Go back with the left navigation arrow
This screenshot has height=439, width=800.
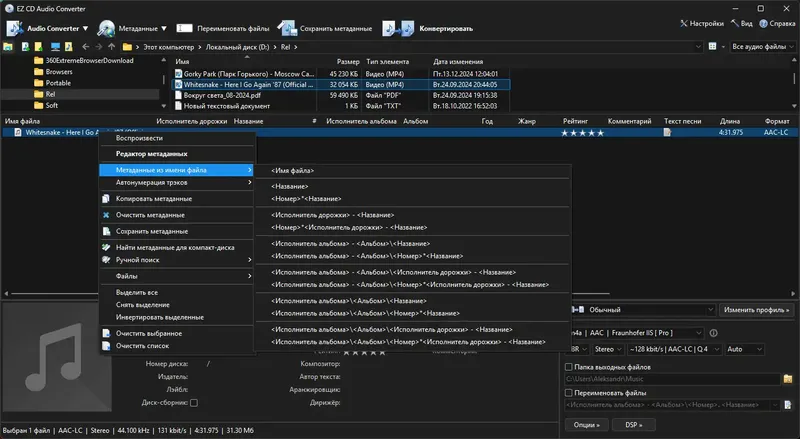(84, 47)
